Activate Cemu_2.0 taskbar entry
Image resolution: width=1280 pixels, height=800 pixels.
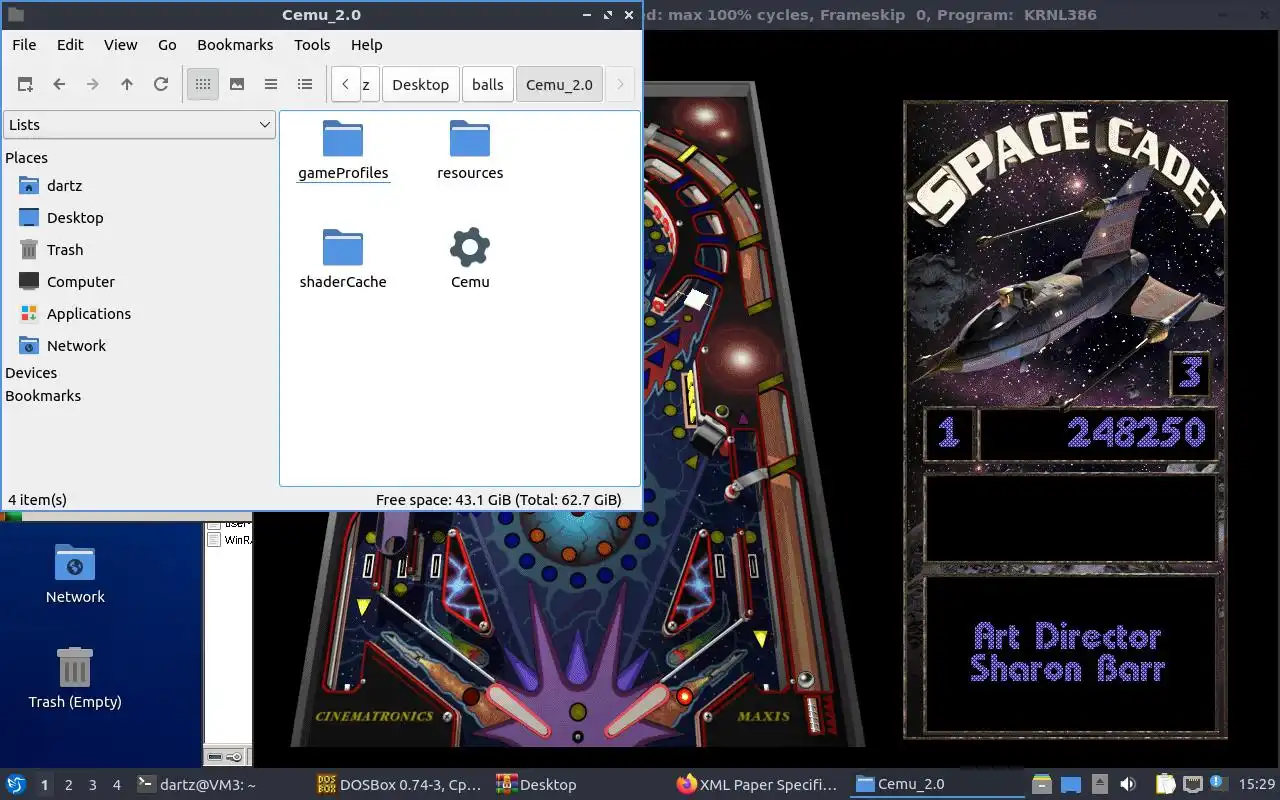(x=938, y=785)
